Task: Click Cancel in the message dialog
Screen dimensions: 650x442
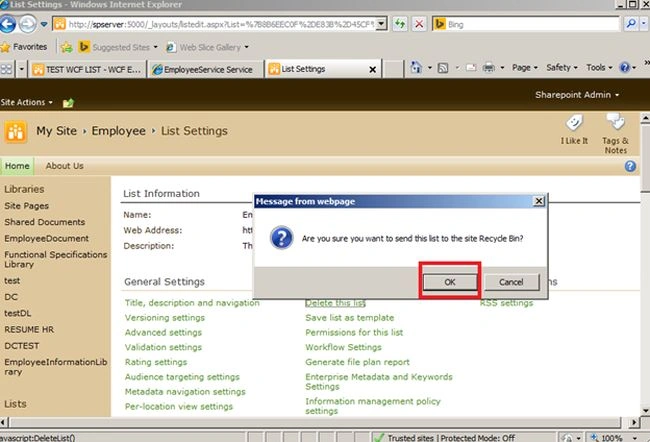Action: pos(511,282)
